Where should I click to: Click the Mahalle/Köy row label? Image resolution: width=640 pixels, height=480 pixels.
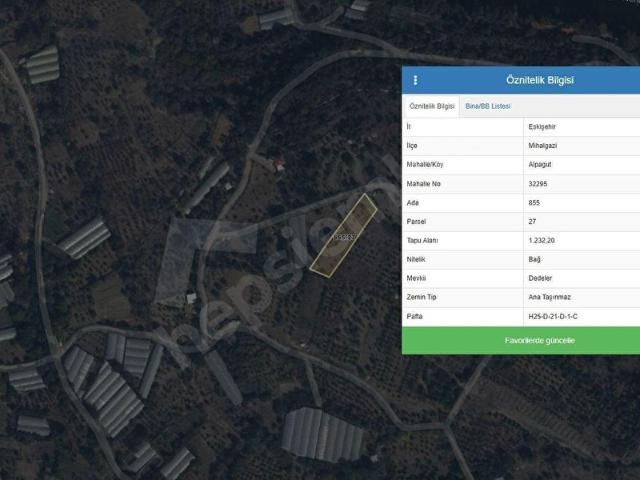point(424,164)
